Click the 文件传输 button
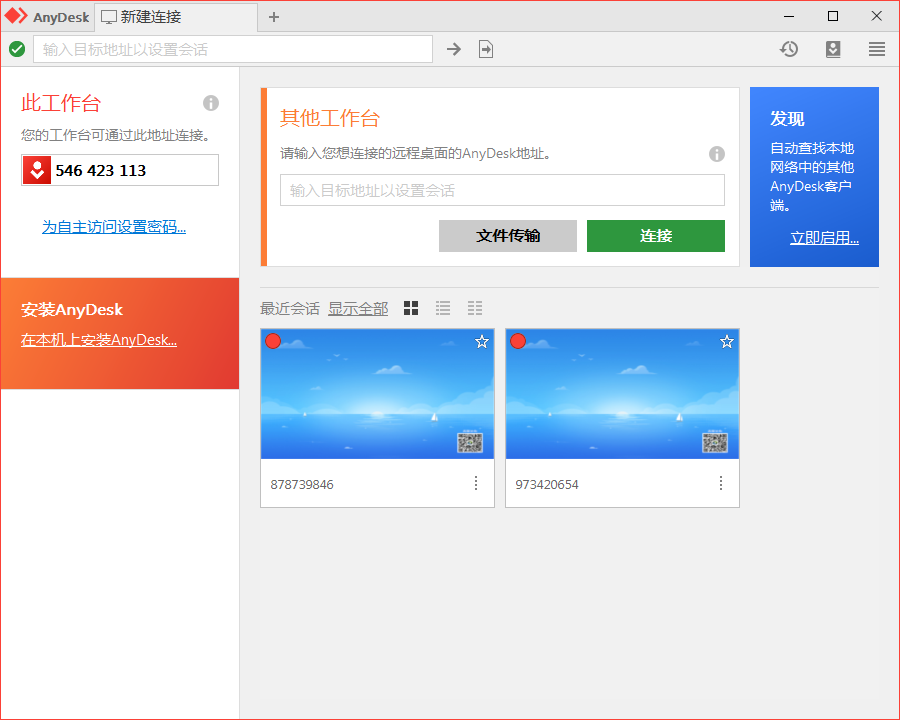The width and height of the screenshot is (900, 720). click(x=507, y=235)
